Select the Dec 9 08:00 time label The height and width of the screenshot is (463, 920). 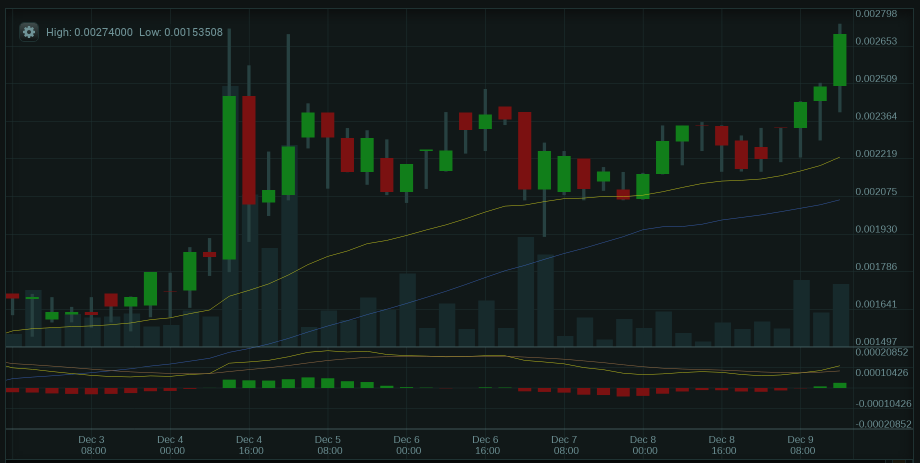point(801,445)
